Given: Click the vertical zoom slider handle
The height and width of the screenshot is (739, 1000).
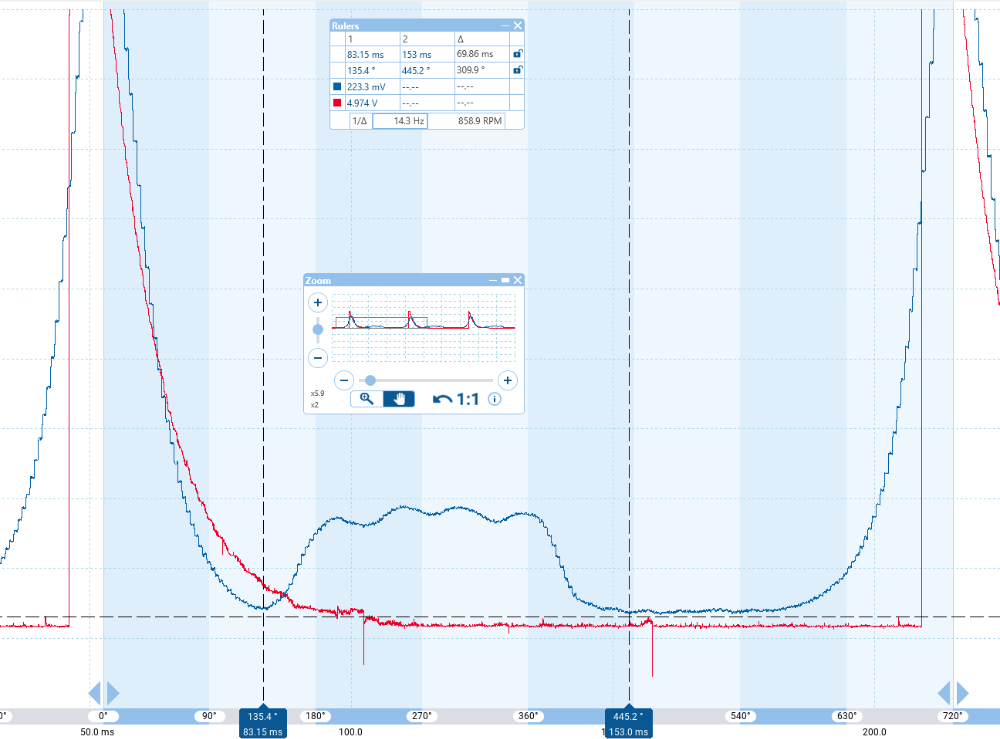Looking at the screenshot, I should pyautogui.click(x=318, y=329).
